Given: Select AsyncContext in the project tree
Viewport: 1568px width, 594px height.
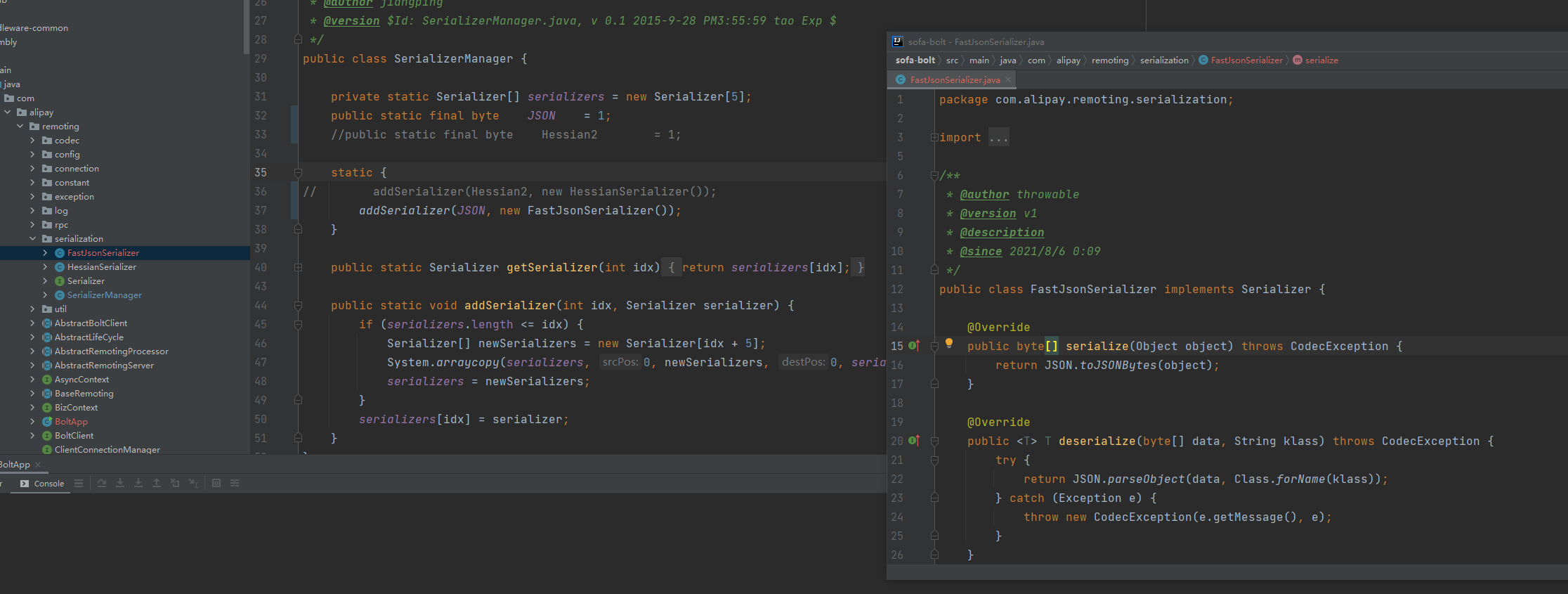Looking at the screenshot, I should click(x=82, y=380).
